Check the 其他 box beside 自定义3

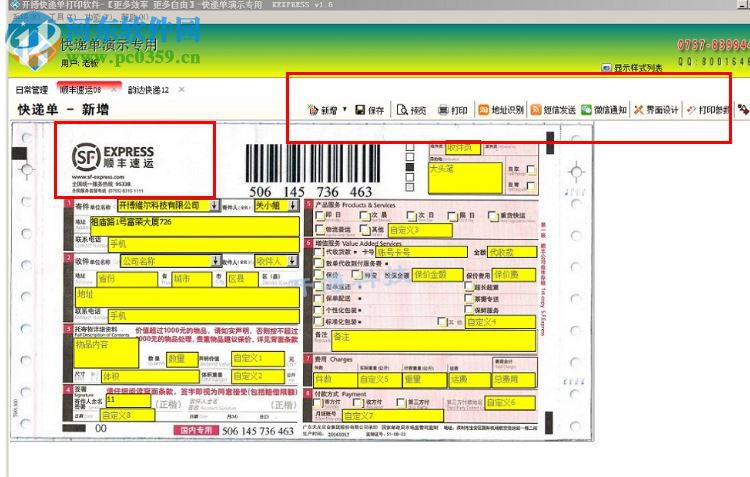coord(364,230)
